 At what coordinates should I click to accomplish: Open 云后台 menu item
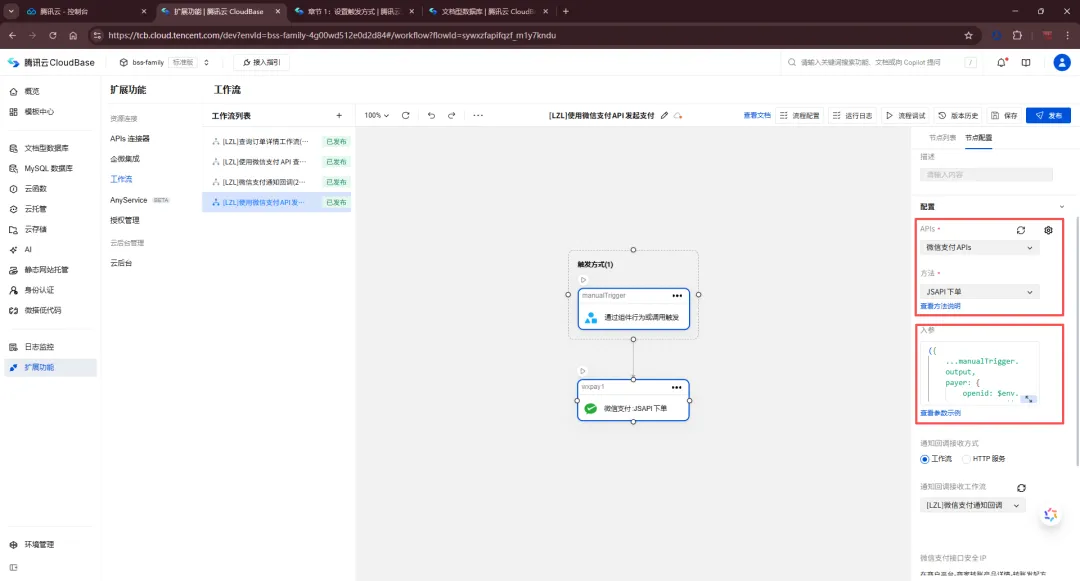click(x=121, y=263)
